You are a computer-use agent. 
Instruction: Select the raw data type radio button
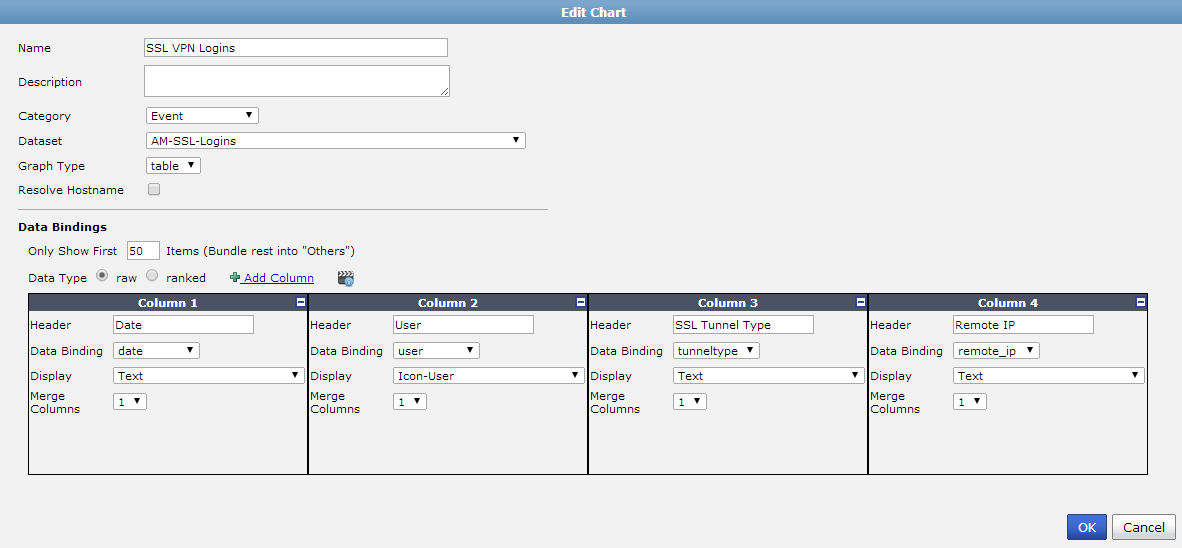103,277
